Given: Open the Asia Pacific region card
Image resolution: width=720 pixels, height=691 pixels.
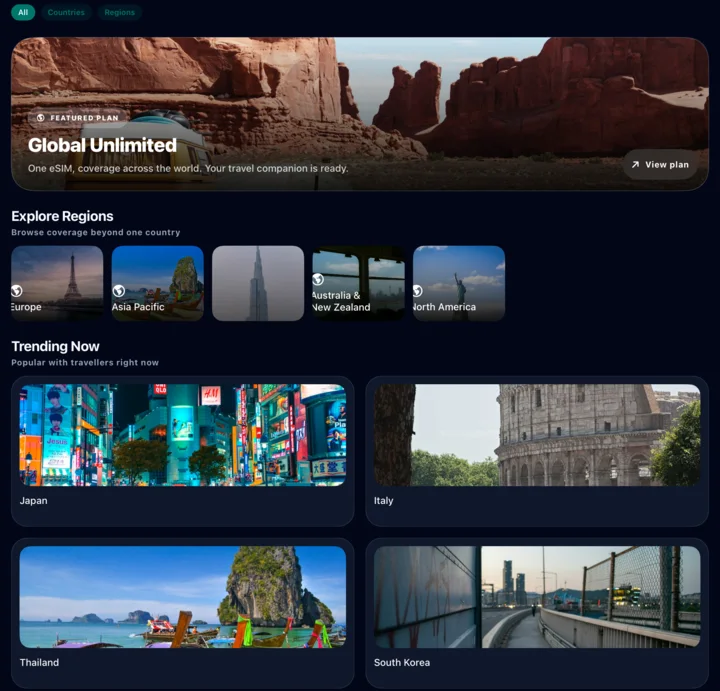Looking at the screenshot, I should [158, 283].
